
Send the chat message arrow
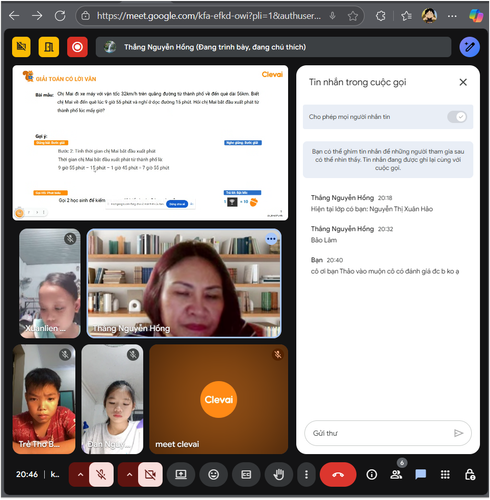click(x=459, y=433)
